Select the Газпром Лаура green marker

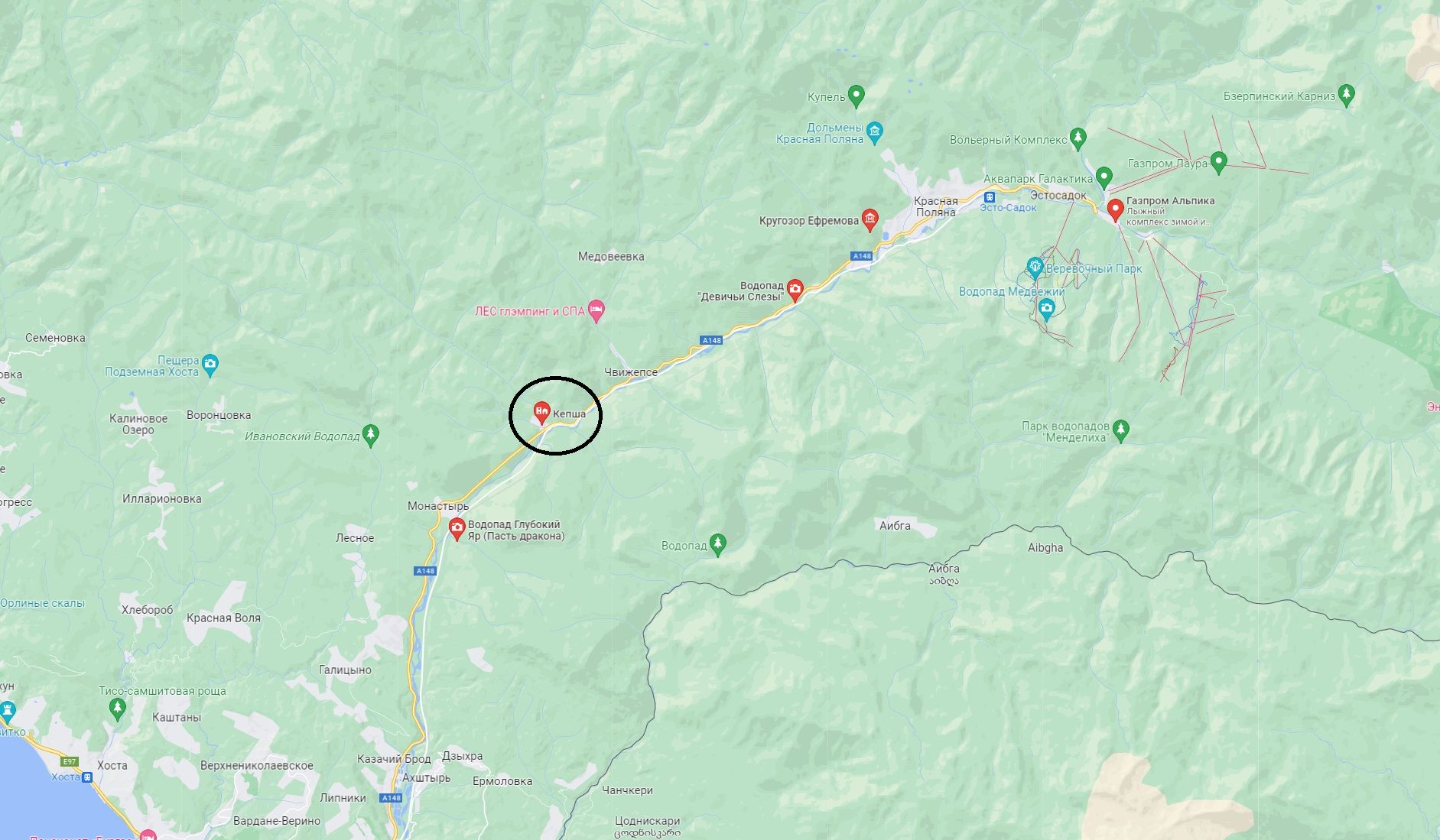[x=1219, y=162]
